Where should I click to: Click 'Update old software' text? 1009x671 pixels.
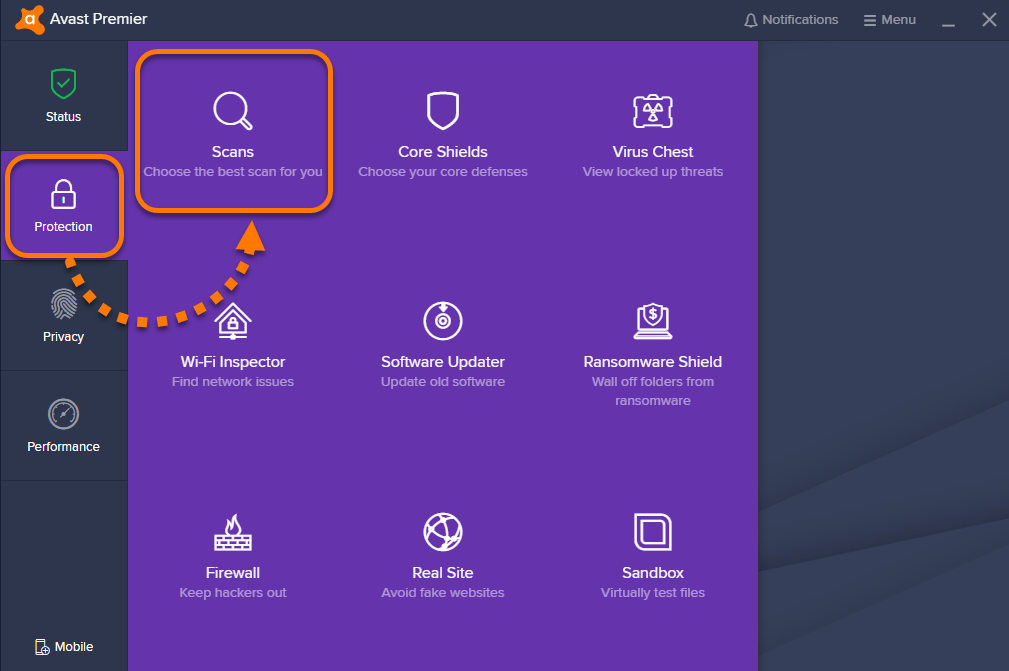tap(443, 381)
